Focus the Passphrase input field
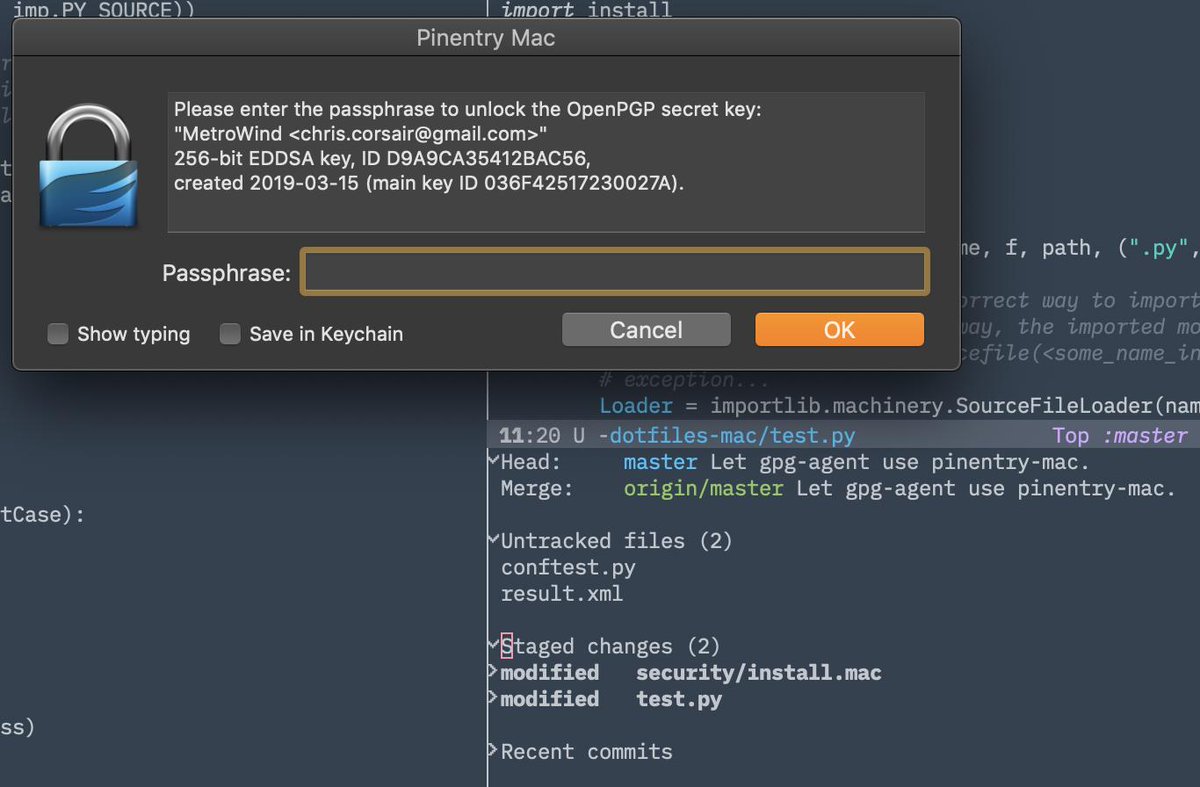This screenshot has height=787, width=1200. pyautogui.click(x=615, y=272)
